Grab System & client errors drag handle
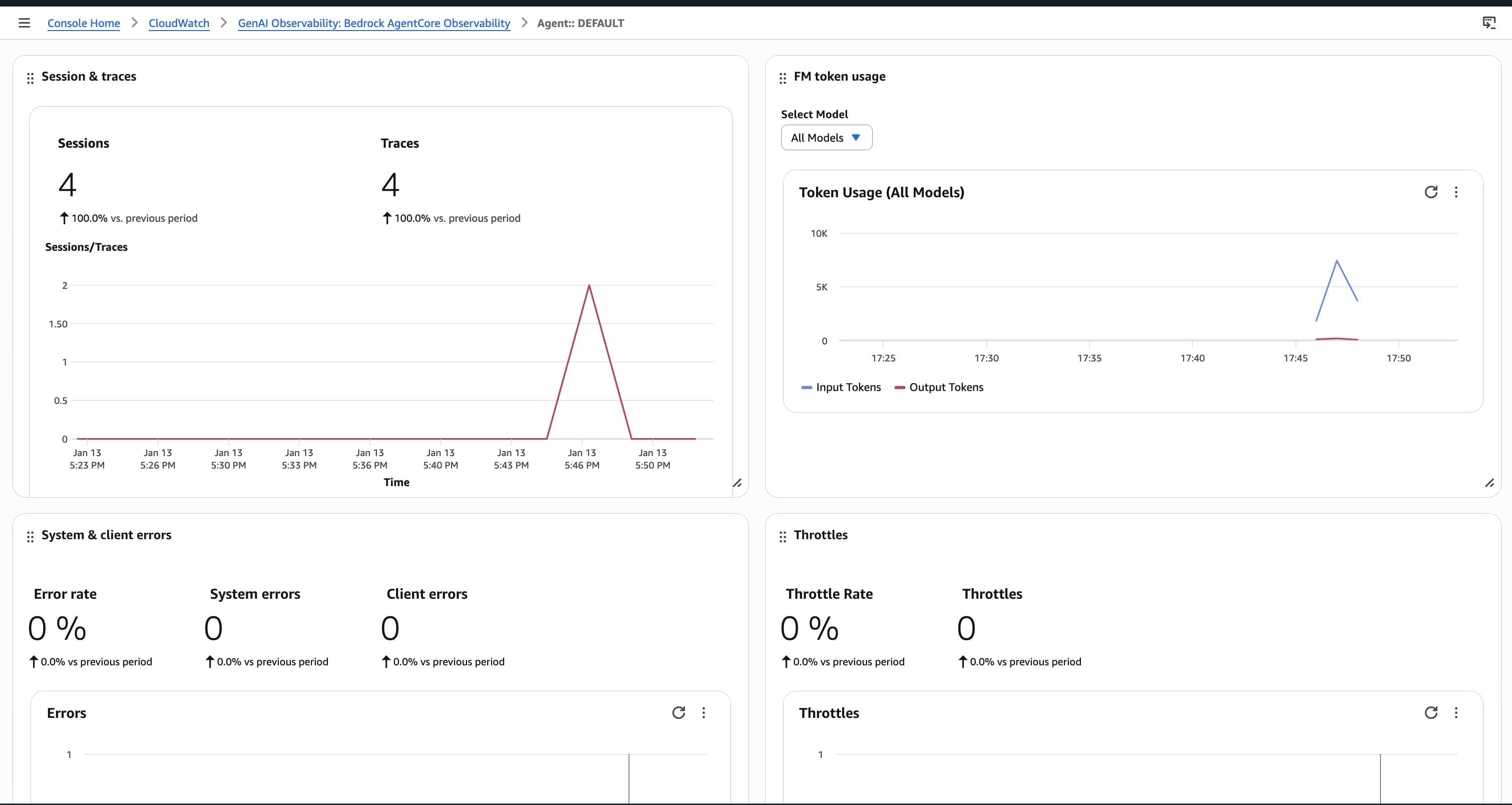Viewport: 1512px width, 805px height. (x=30, y=536)
